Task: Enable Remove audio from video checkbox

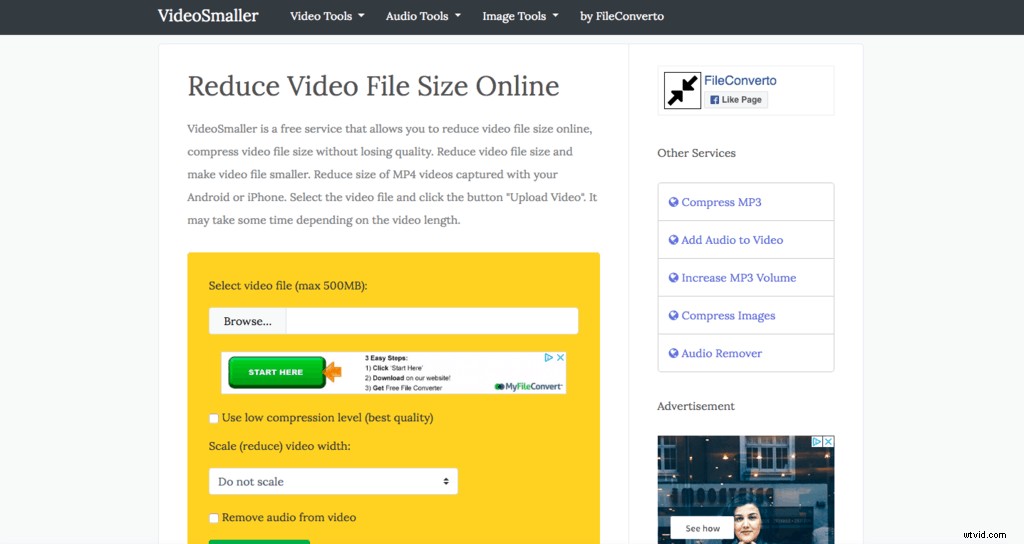Action: click(214, 518)
